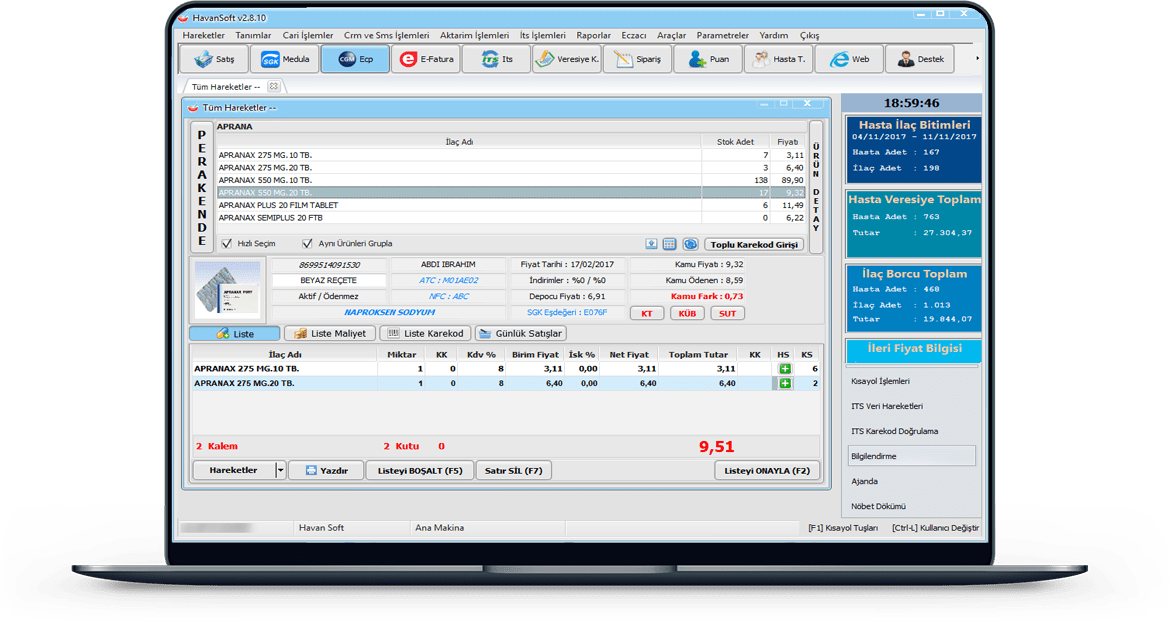Open the Eczacı menu
1170x622 pixels.
pos(633,34)
